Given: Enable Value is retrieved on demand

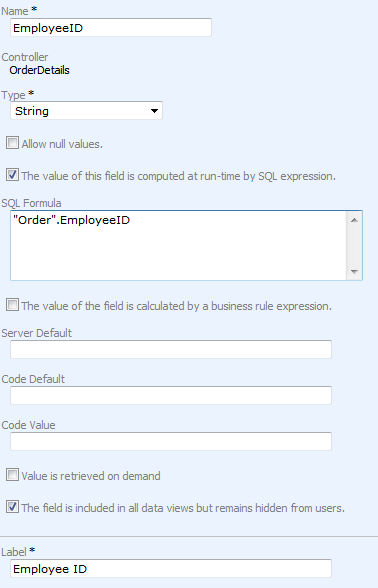Looking at the screenshot, I should pyautogui.click(x=12, y=475).
